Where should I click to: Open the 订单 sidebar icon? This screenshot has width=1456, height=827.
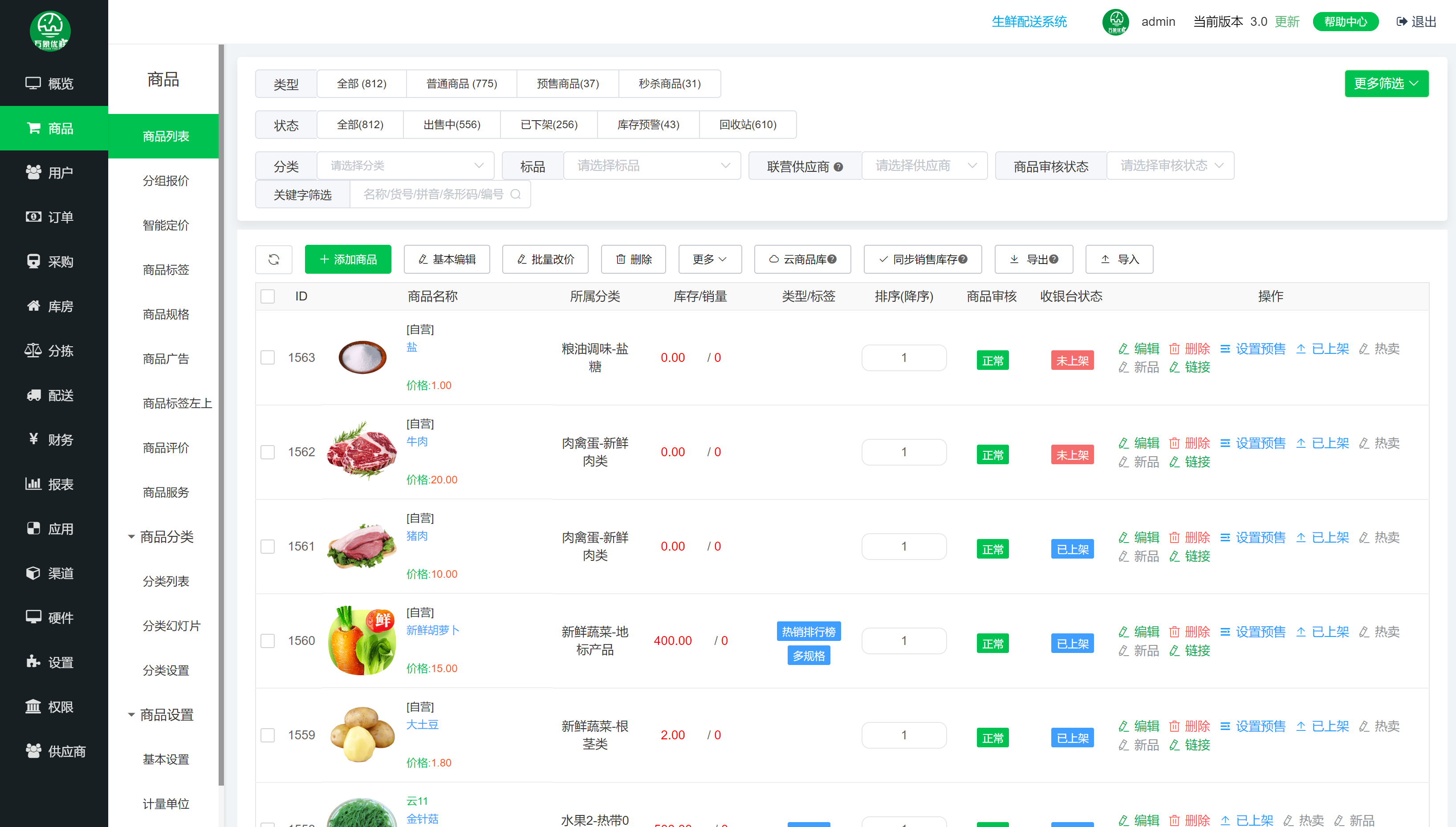point(33,217)
